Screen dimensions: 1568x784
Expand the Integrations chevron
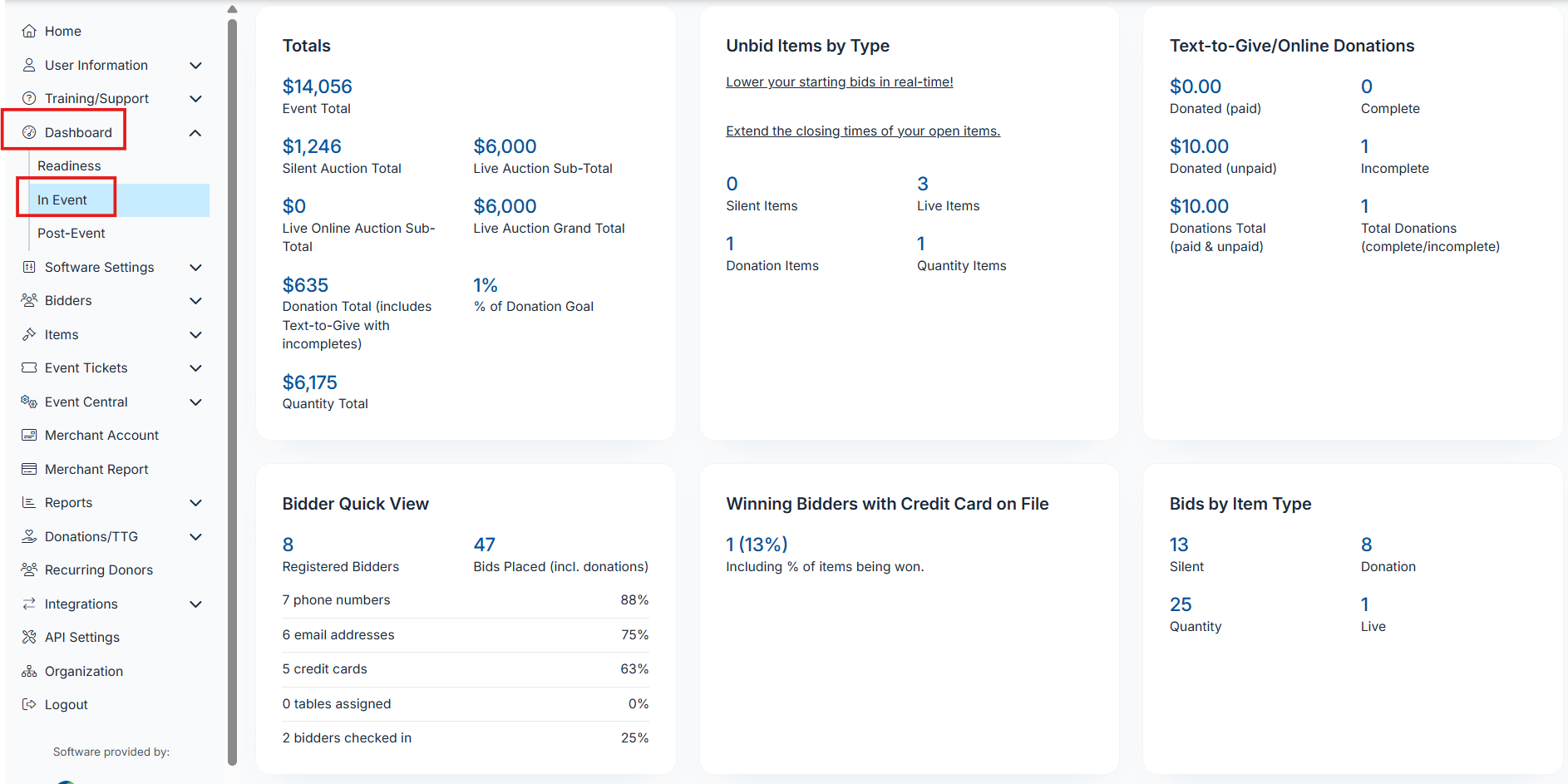click(195, 604)
